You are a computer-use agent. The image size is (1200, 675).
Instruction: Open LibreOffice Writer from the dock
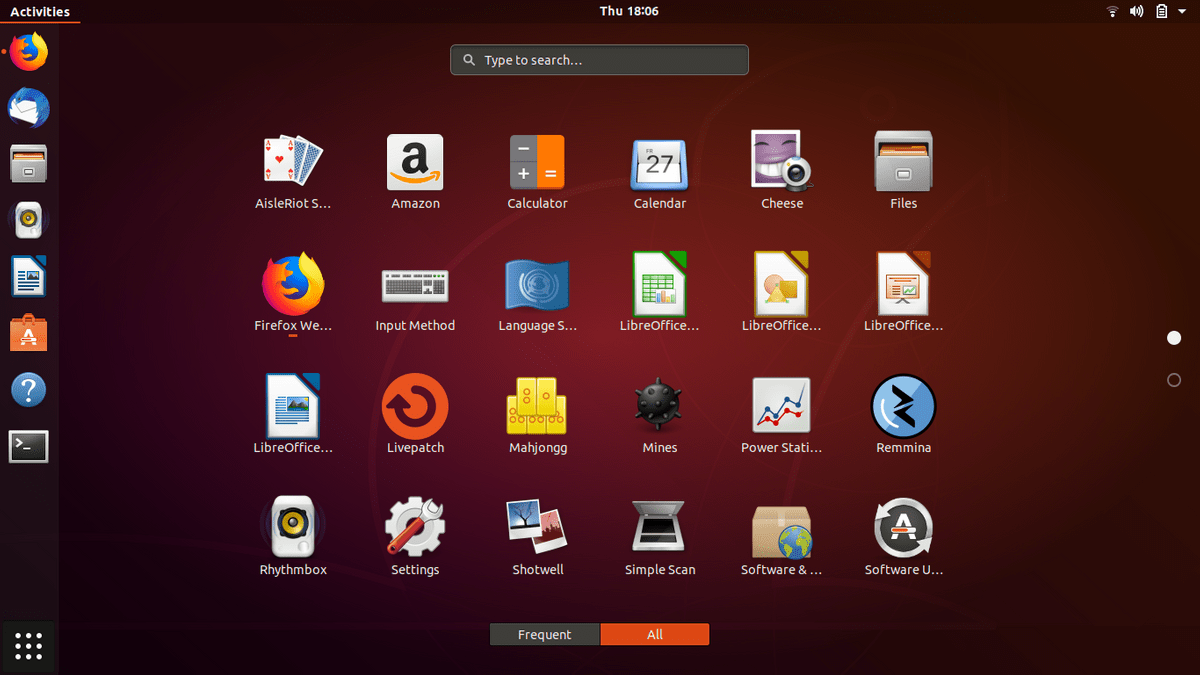29,276
